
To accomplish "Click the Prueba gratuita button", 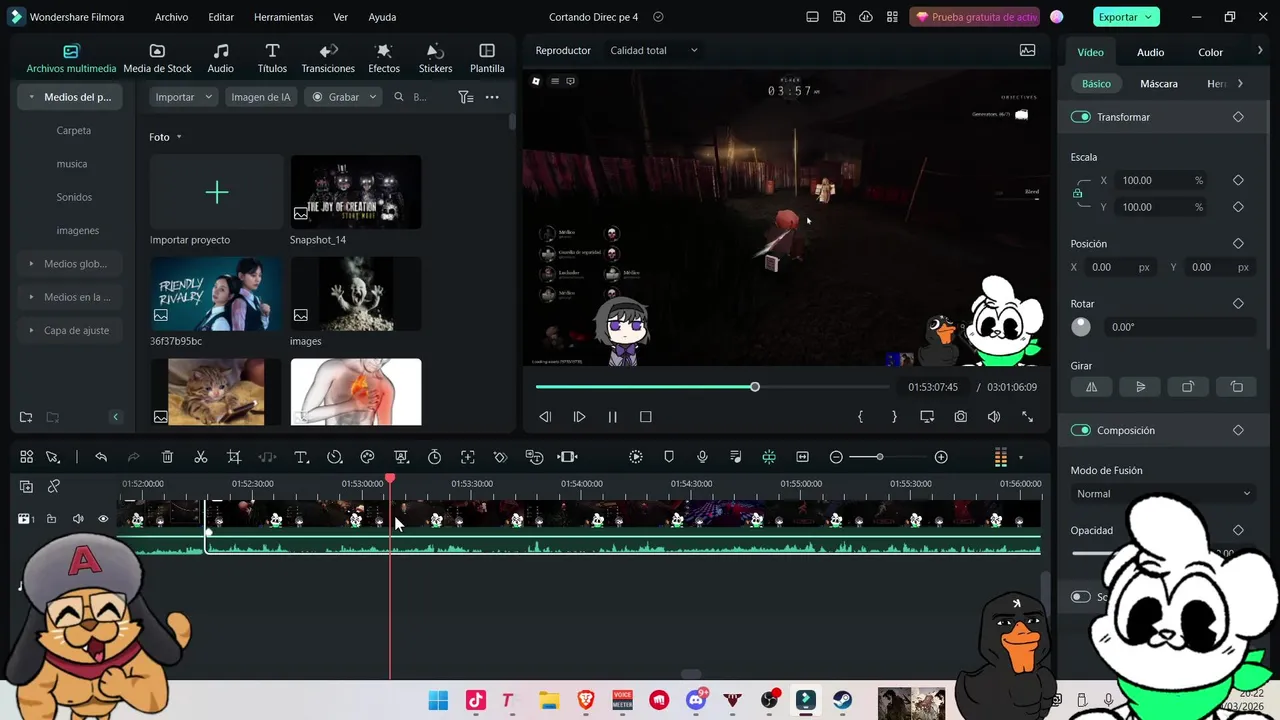I will pos(976,17).
